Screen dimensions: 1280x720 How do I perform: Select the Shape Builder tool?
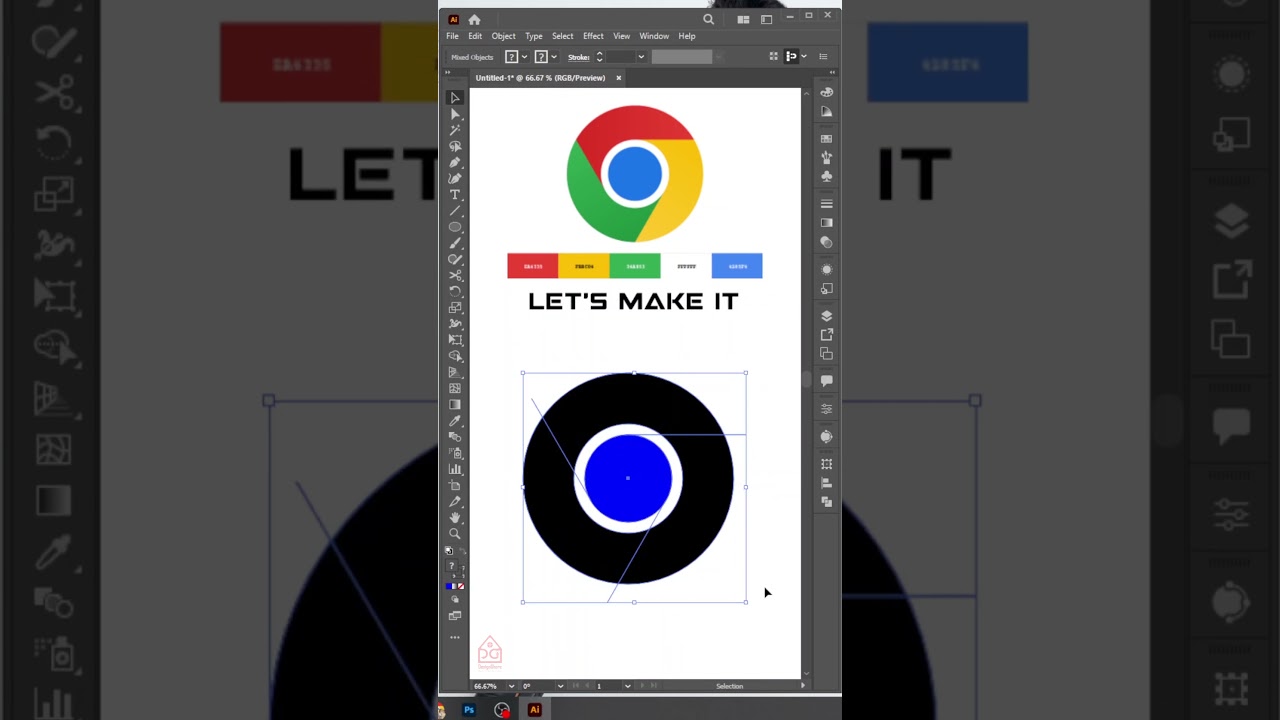click(455, 356)
